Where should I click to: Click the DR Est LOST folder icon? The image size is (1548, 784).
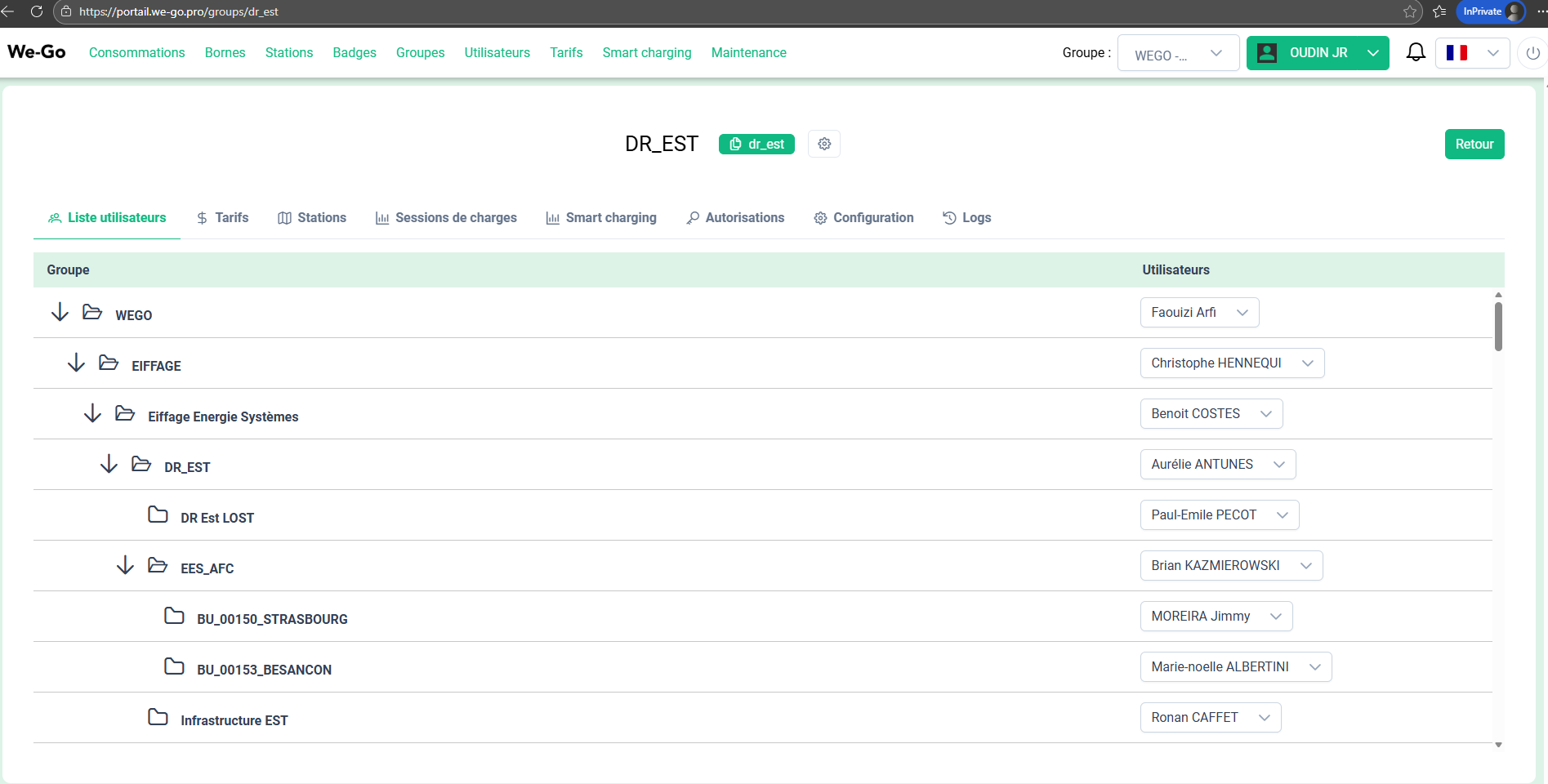click(x=158, y=514)
